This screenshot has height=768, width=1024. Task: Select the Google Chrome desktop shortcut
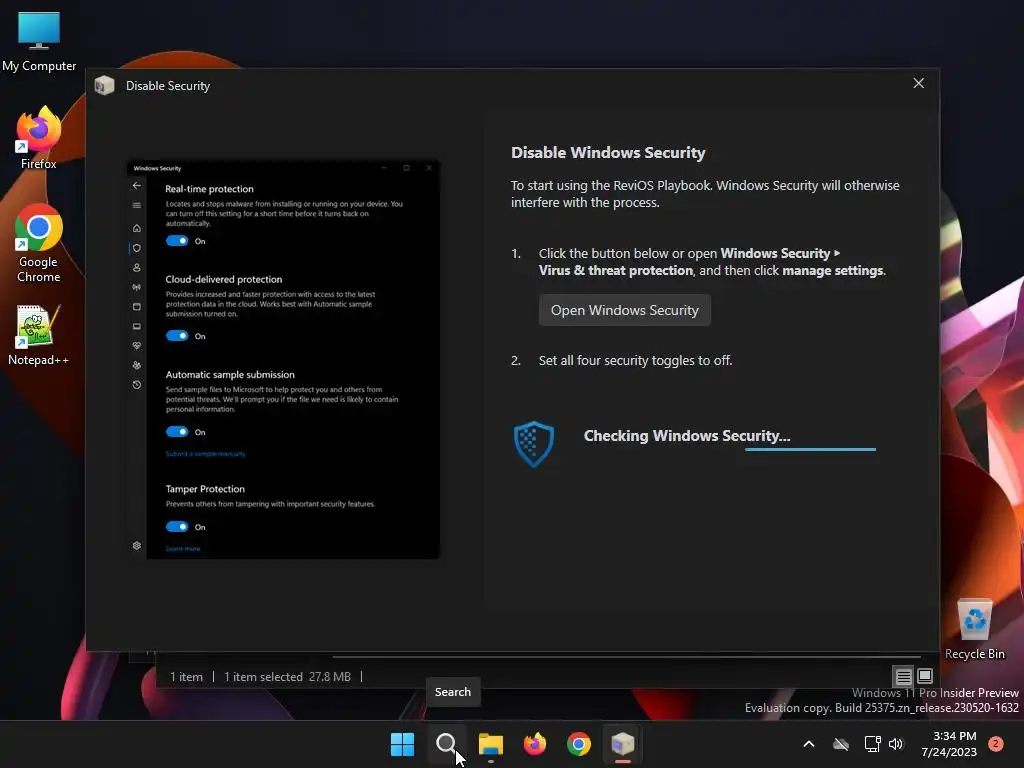point(39,244)
